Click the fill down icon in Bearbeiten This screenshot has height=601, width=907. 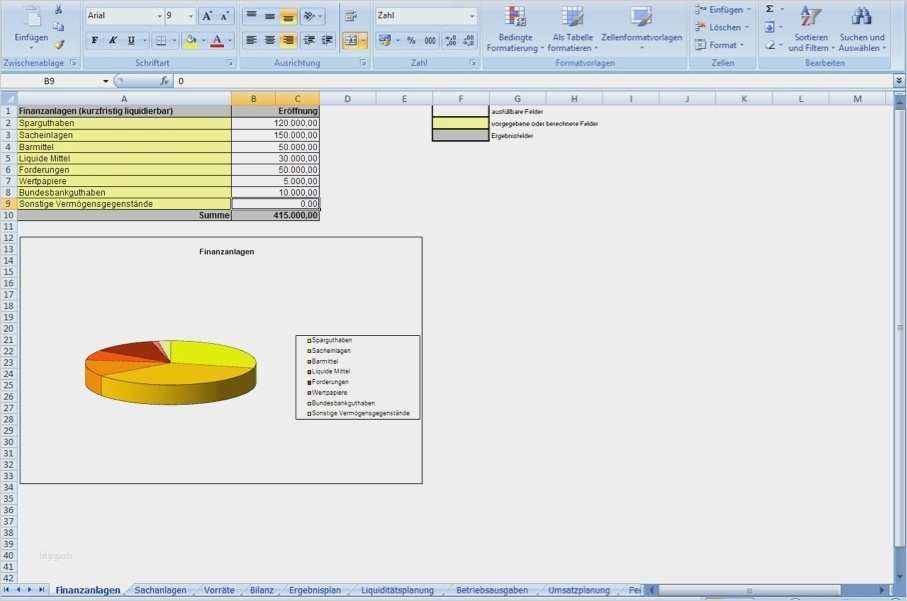click(769, 27)
